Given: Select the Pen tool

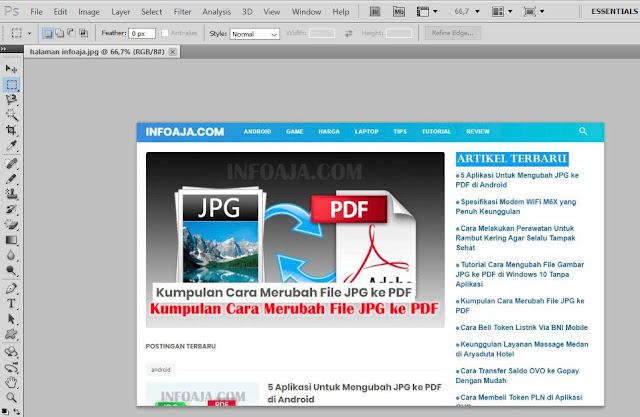Looking at the screenshot, I should pyautogui.click(x=11, y=288).
